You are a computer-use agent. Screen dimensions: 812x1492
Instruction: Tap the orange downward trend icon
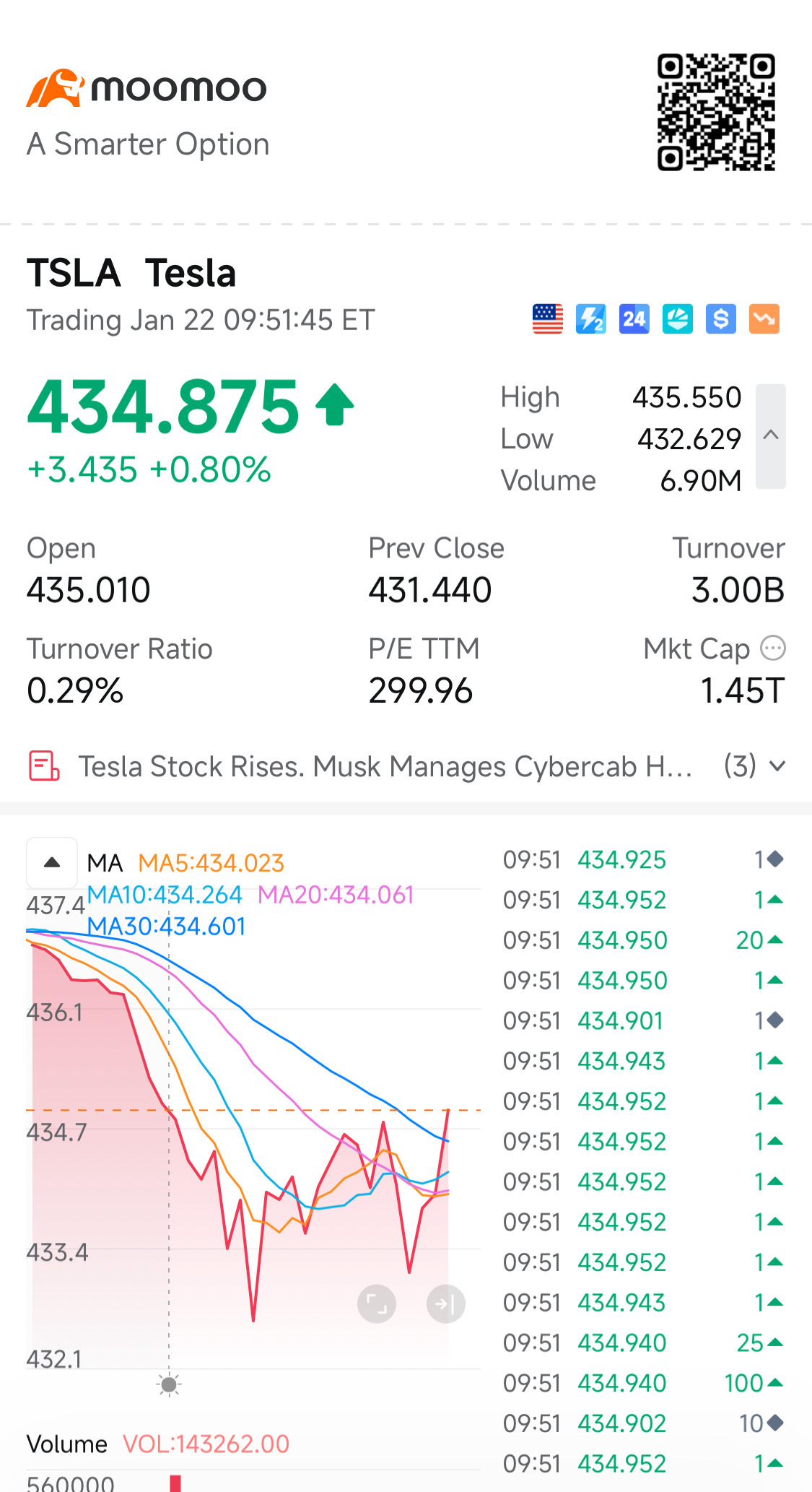[x=764, y=319]
